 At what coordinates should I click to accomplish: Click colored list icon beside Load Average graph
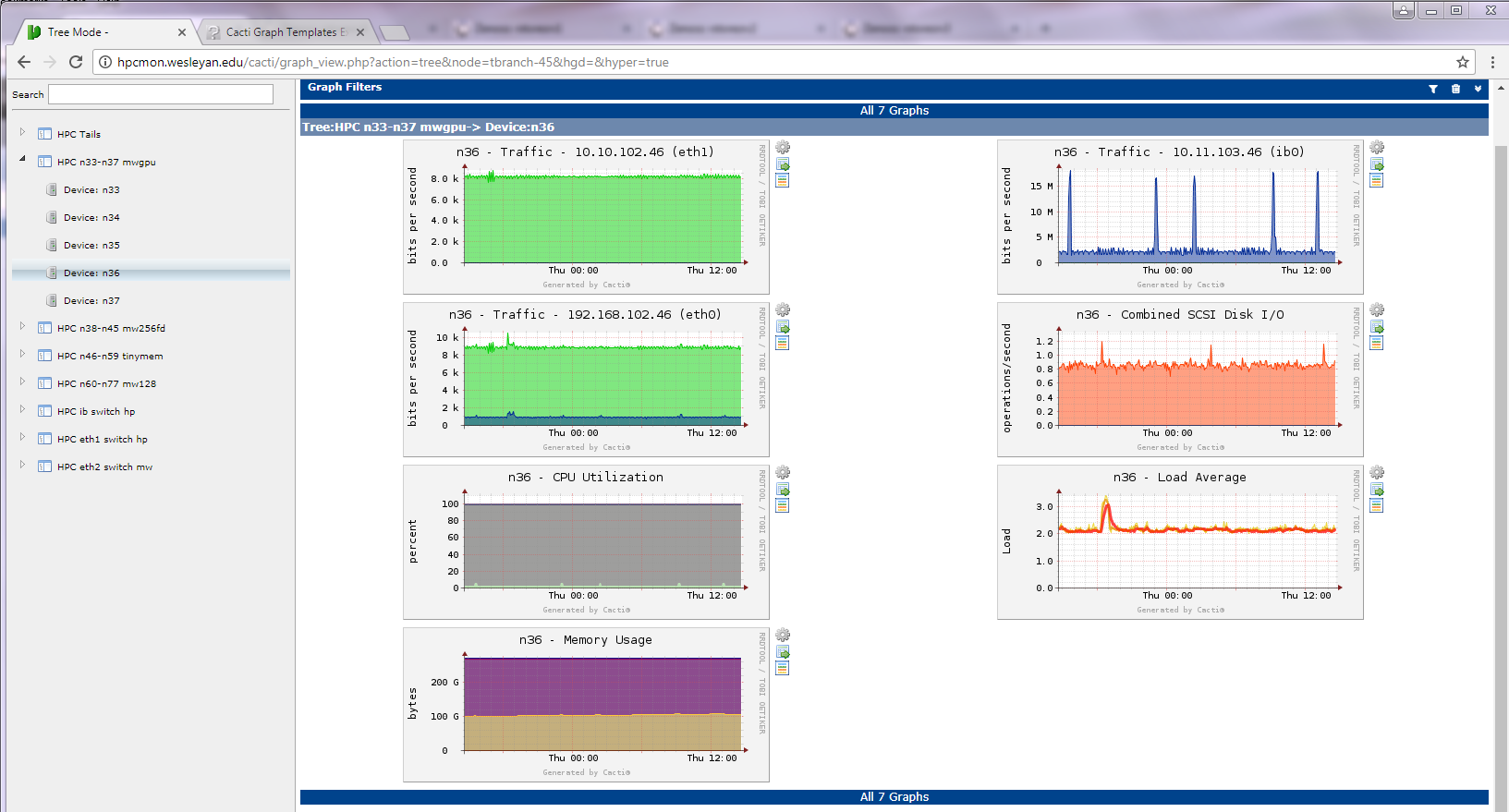point(1377,506)
